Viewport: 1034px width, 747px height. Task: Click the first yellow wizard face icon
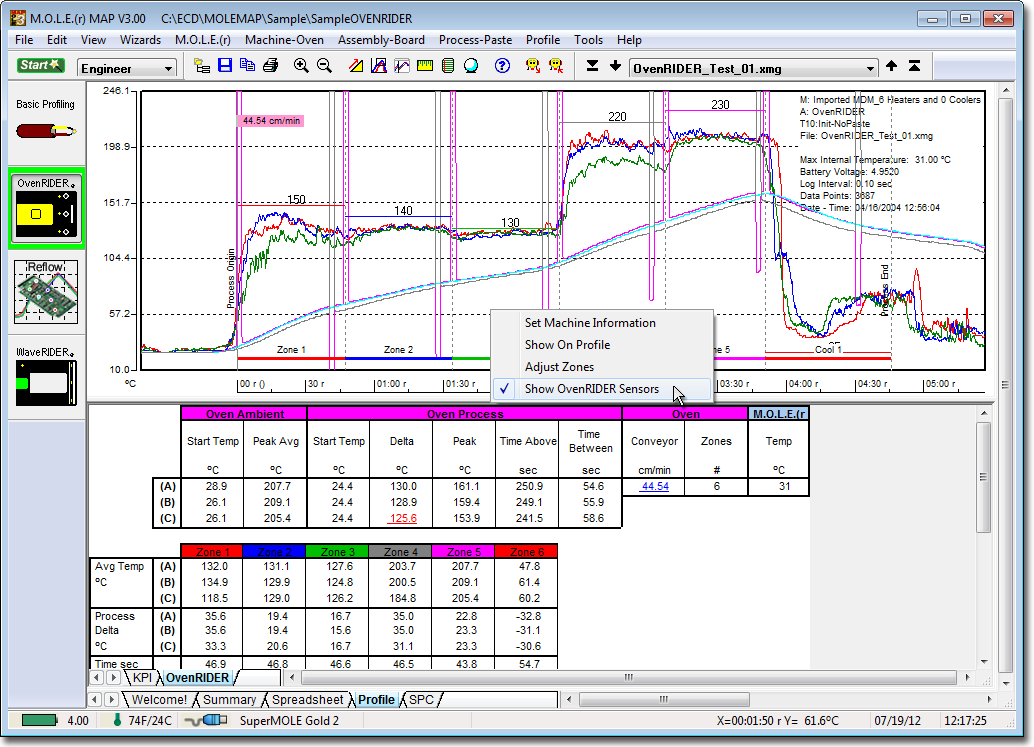(x=533, y=65)
